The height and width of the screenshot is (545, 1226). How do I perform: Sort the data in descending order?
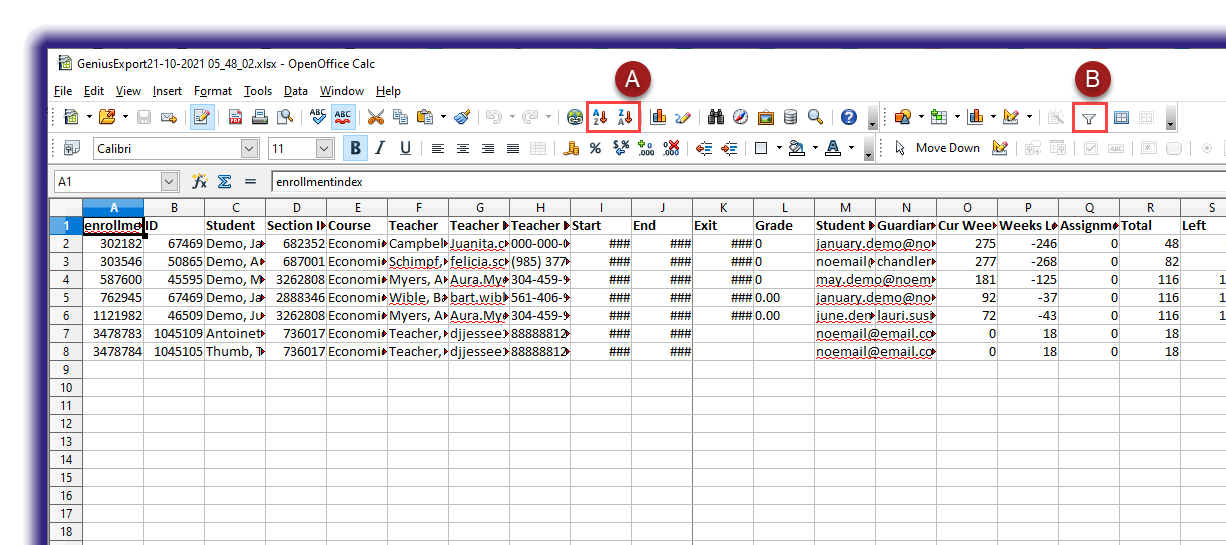click(x=626, y=117)
